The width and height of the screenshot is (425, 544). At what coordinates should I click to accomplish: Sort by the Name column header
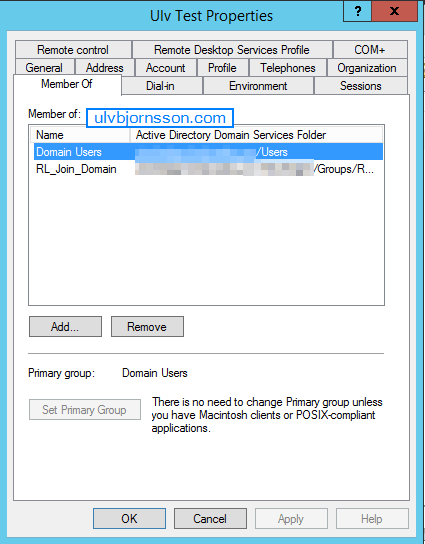pyautogui.click(x=80, y=135)
